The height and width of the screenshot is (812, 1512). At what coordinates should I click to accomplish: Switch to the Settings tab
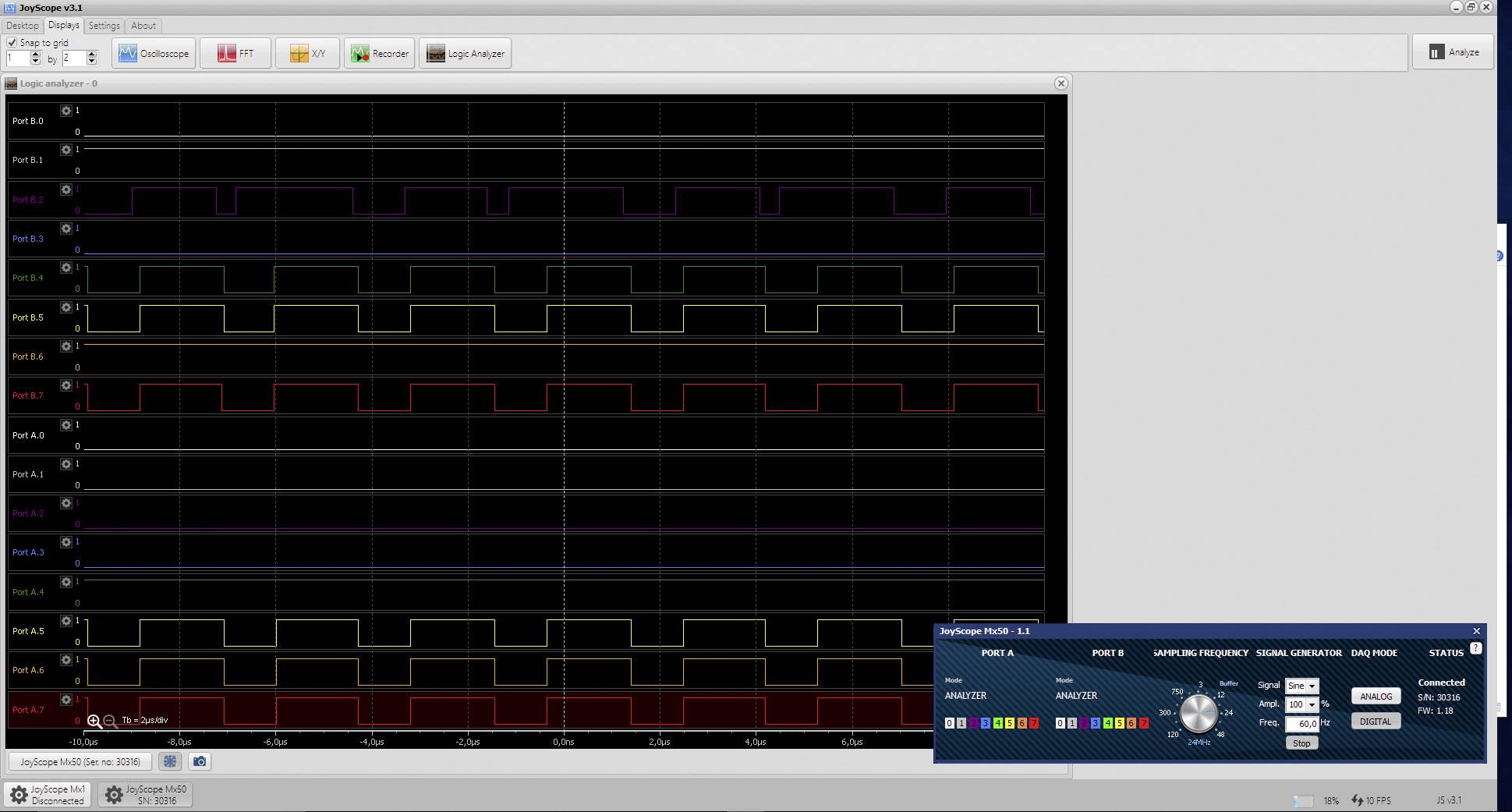click(104, 26)
